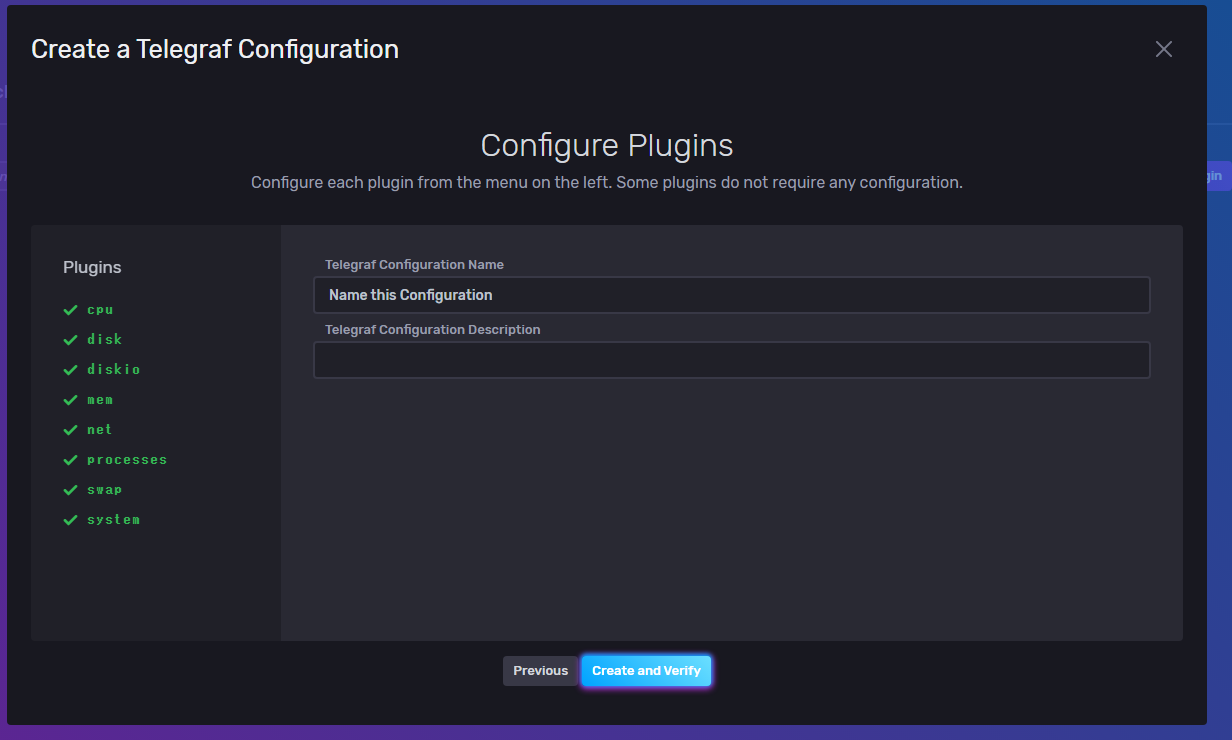
Task: Close the Create a Telegraf Configuration dialog
Action: coord(1164,49)
